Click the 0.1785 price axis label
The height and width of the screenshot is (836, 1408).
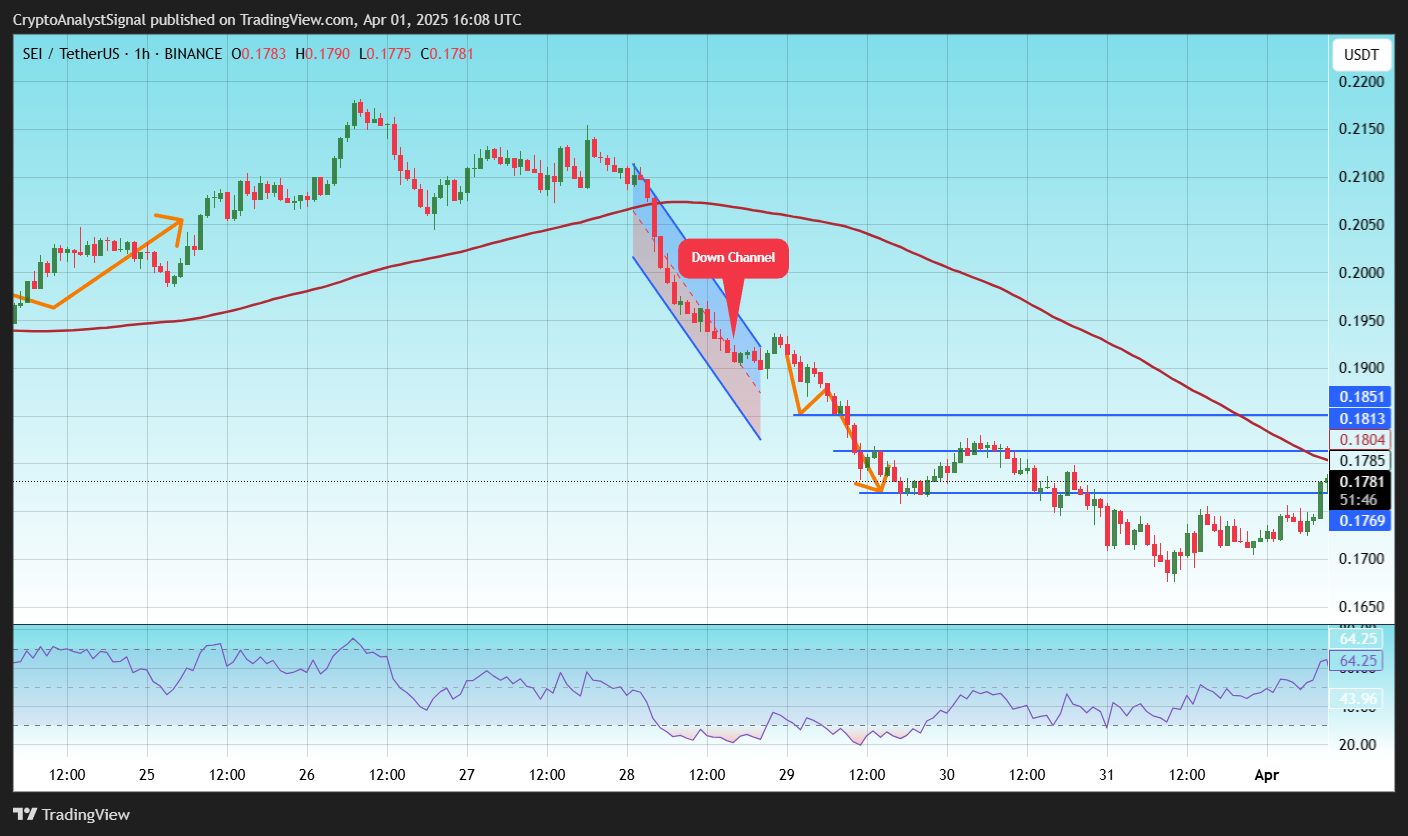1361,460
